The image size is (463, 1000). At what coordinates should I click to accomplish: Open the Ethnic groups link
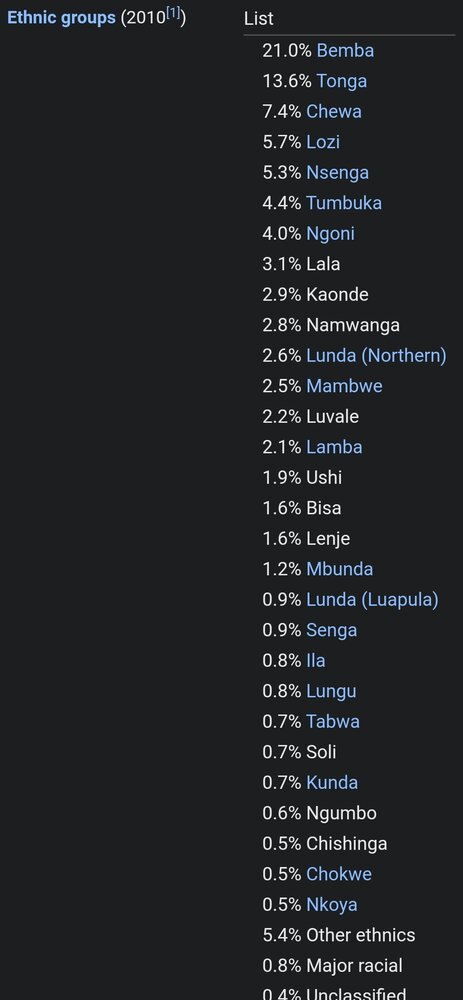(61, 18)
